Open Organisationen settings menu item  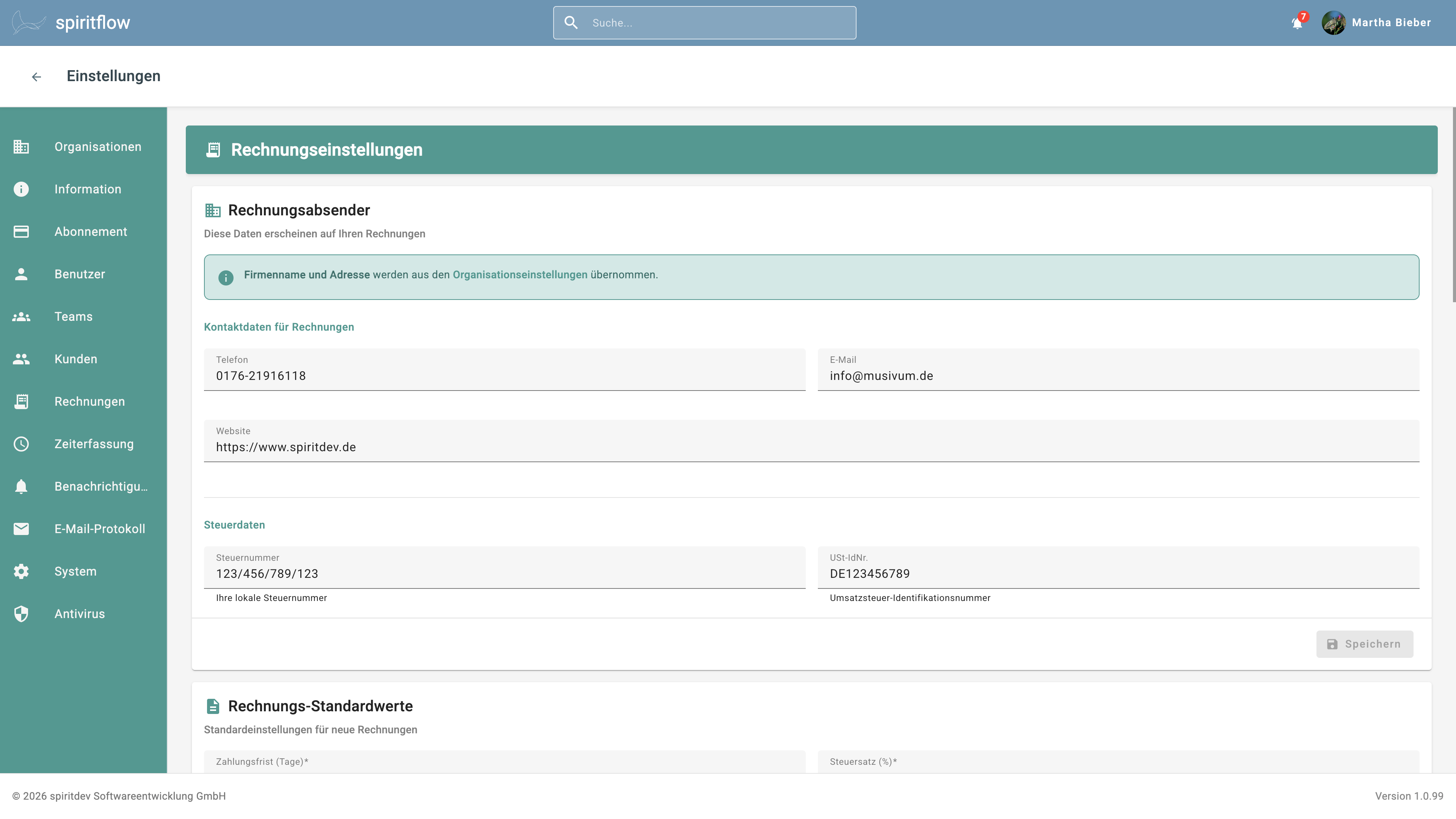tap(84, 147)
